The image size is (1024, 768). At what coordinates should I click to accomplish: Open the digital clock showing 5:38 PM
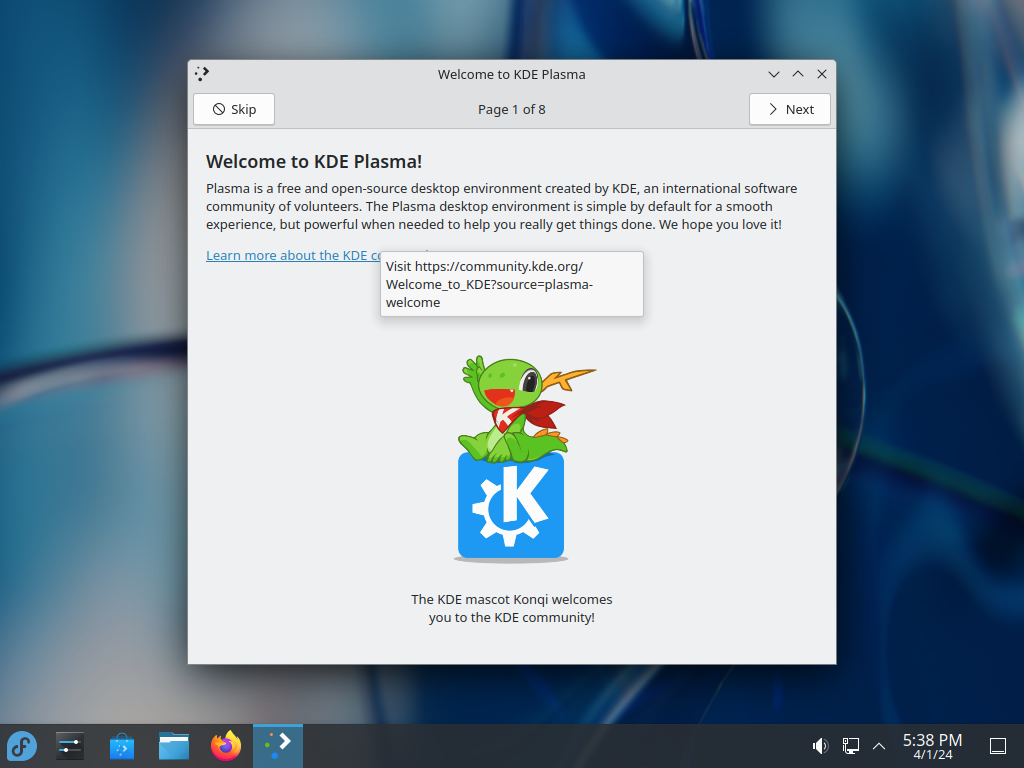[x=932, y=746]
